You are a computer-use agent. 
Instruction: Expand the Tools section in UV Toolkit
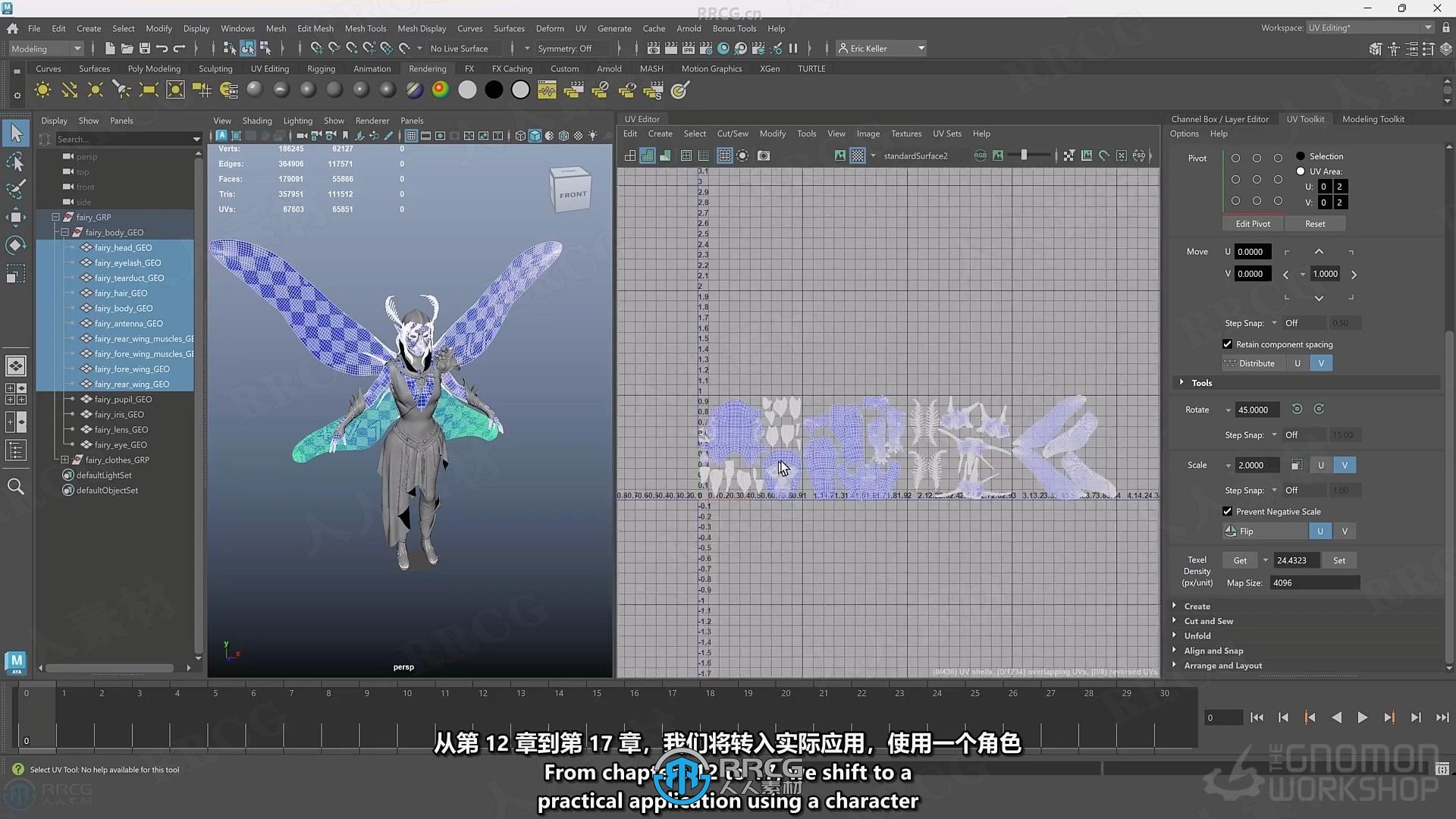(1181, 382)
